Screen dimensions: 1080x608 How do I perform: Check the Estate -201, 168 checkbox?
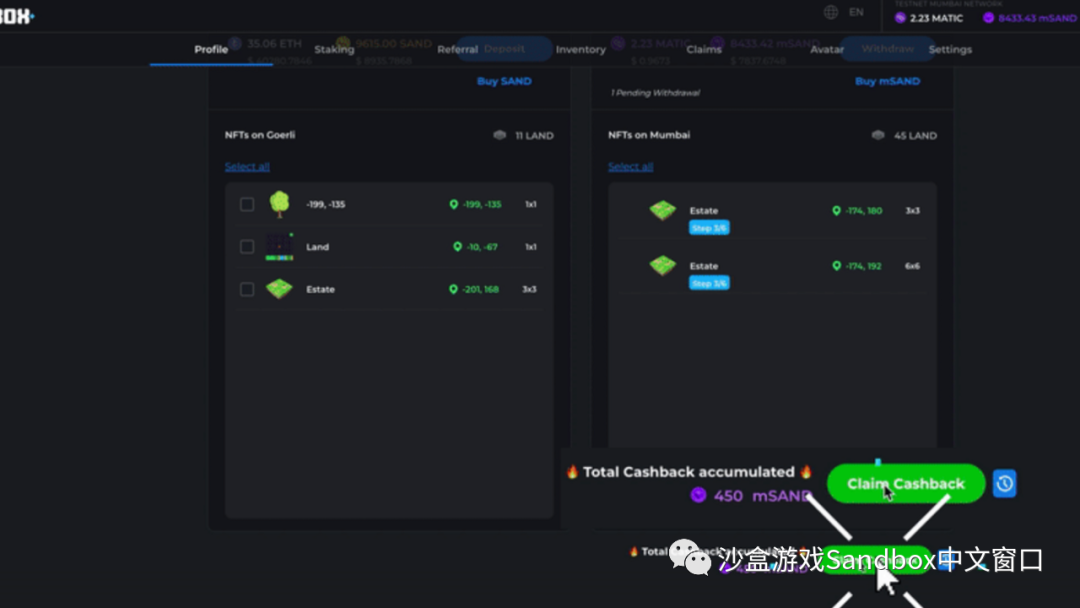click(247, 289)
